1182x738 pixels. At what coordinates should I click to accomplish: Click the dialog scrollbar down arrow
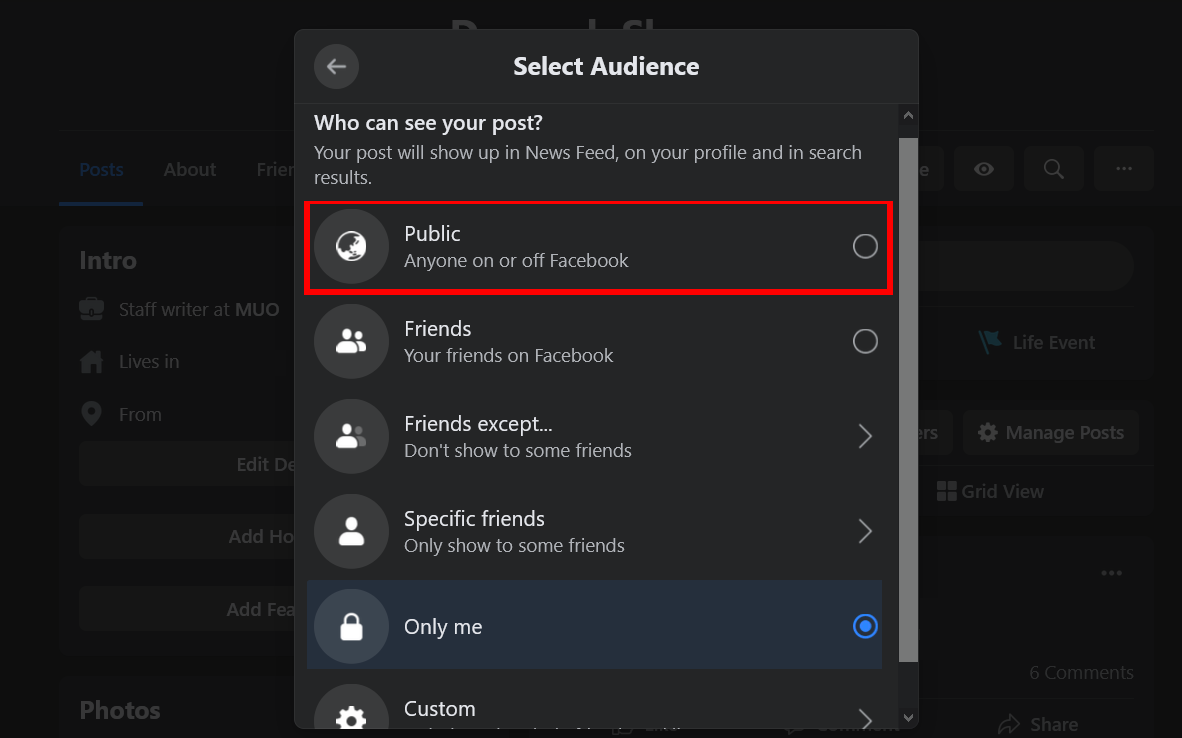click(908, 718)
